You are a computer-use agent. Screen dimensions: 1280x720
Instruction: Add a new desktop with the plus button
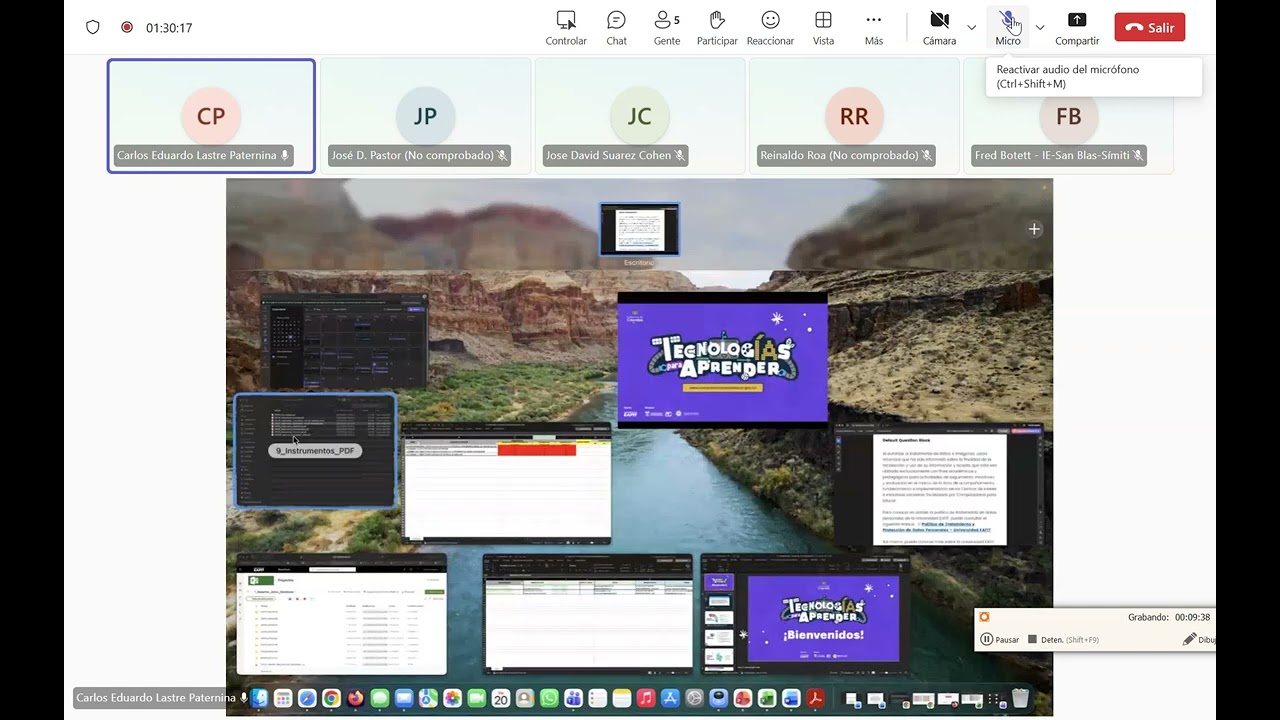(1034, 229)
